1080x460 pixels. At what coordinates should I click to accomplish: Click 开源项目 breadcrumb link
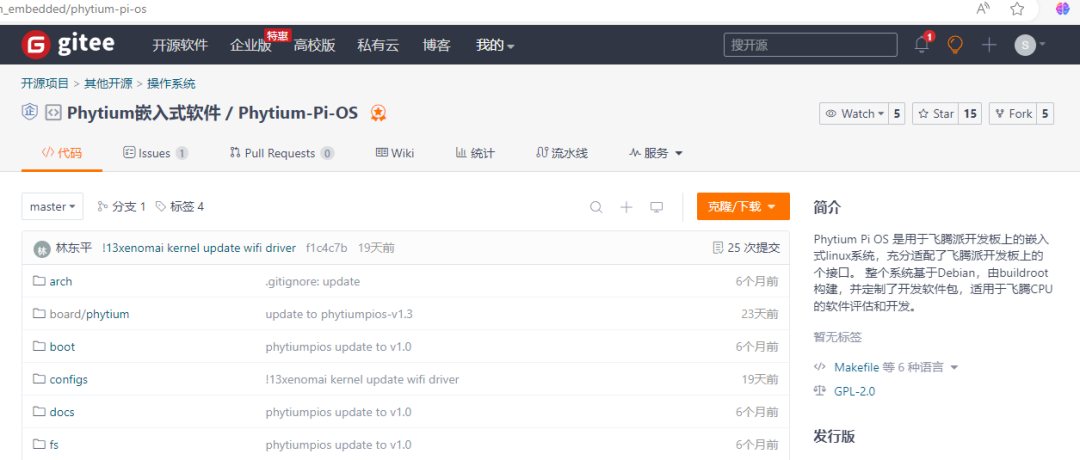click(x=45, y=84)
